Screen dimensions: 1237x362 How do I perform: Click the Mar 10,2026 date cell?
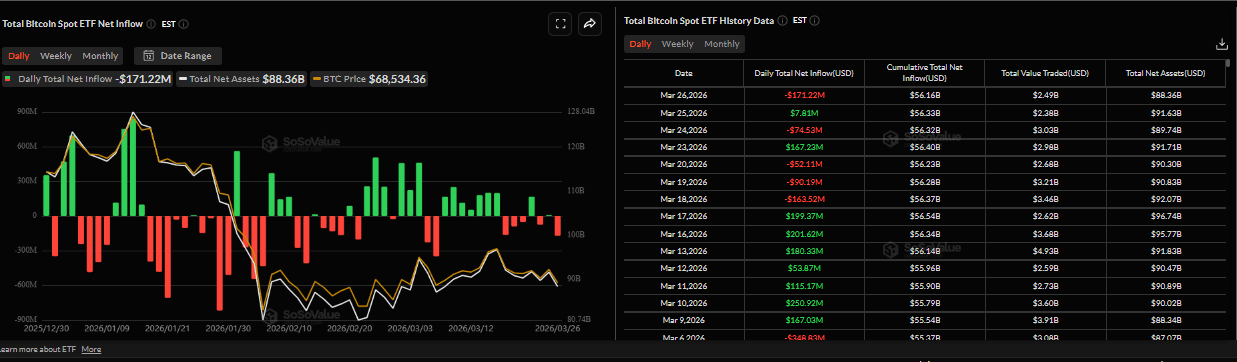coord(683,303)
